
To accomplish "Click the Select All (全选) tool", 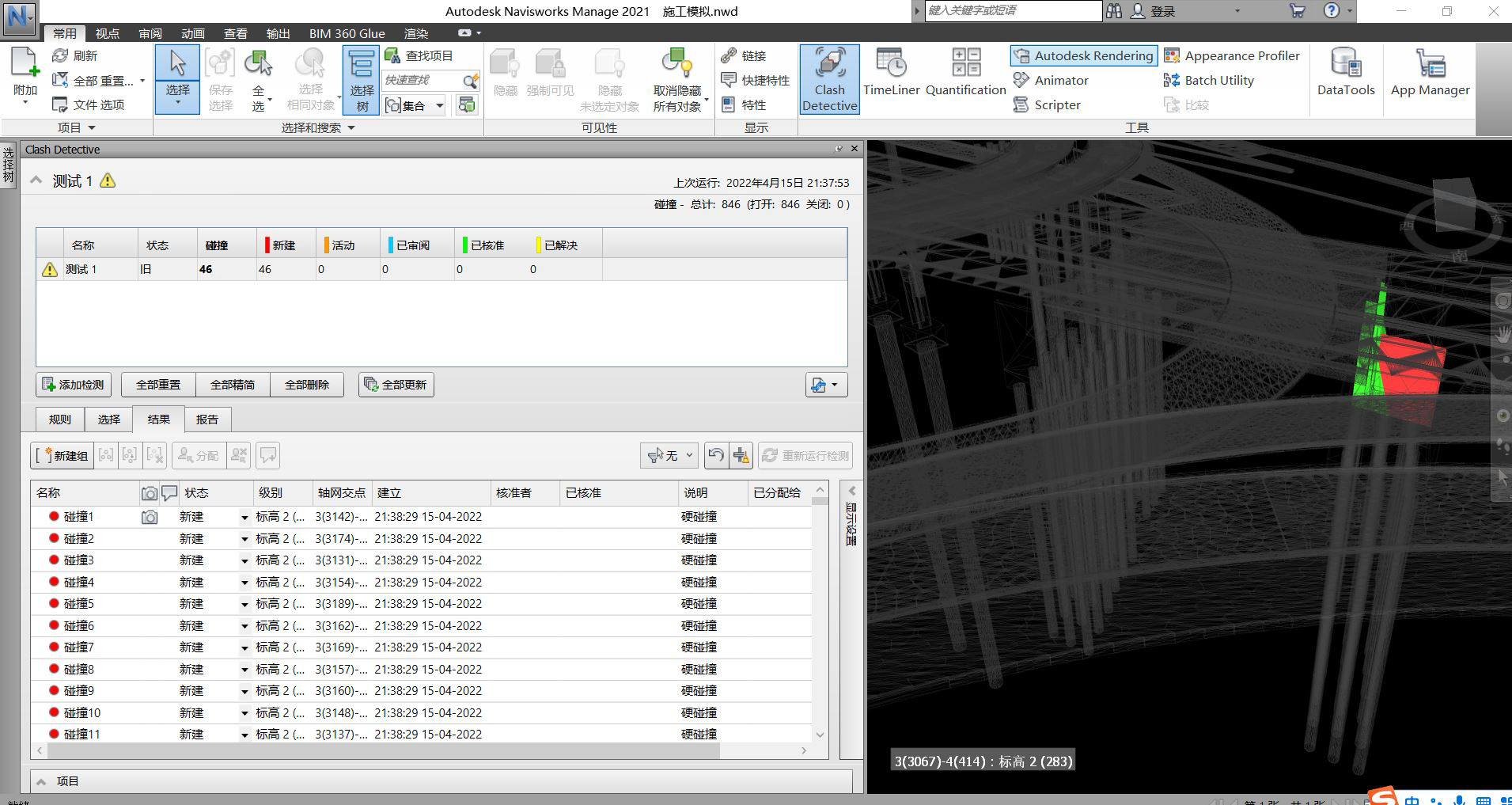I will [x=259, y=79].
